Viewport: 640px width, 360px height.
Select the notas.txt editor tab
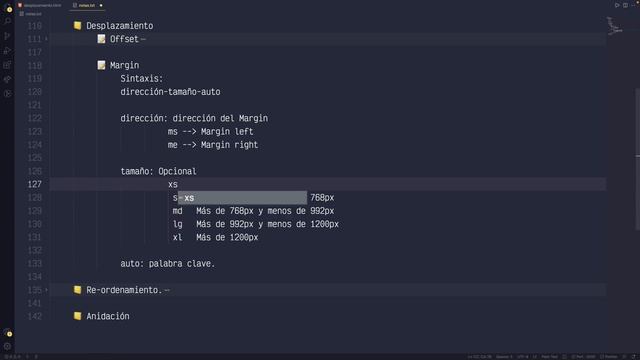tap(87, 5)
